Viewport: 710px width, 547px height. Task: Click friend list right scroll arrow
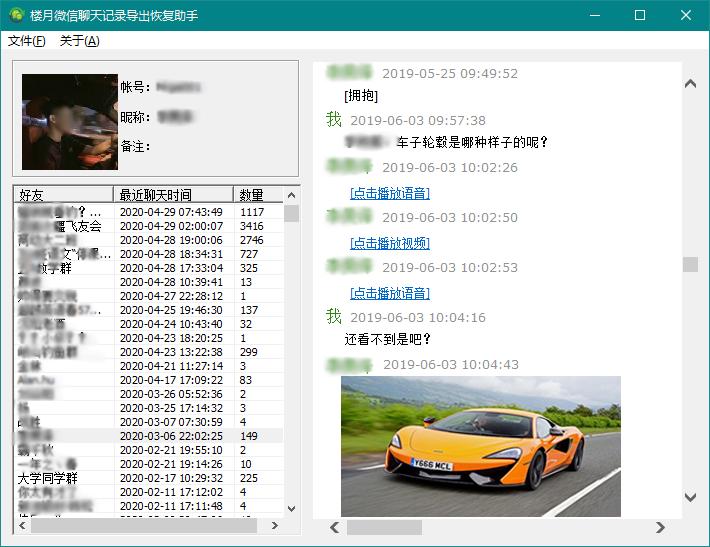coord(274,525)
